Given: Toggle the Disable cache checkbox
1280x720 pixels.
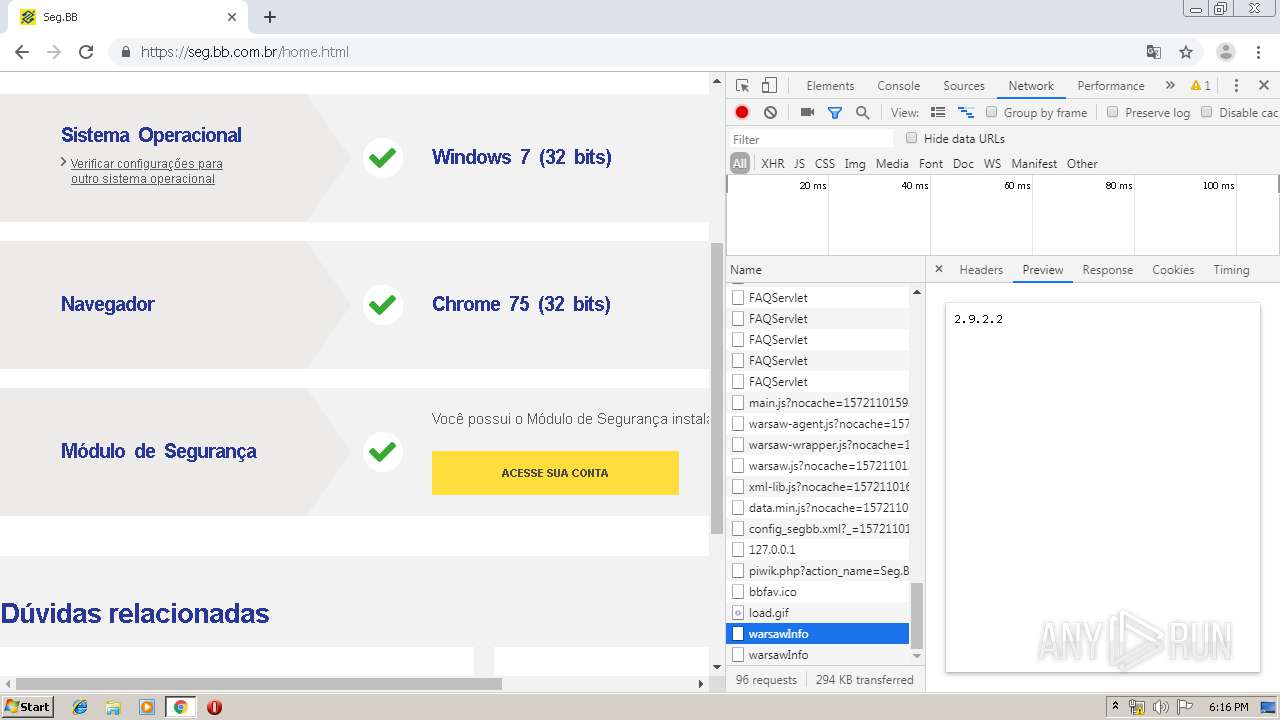Looking at the screenshot, I should (1206, 112).
